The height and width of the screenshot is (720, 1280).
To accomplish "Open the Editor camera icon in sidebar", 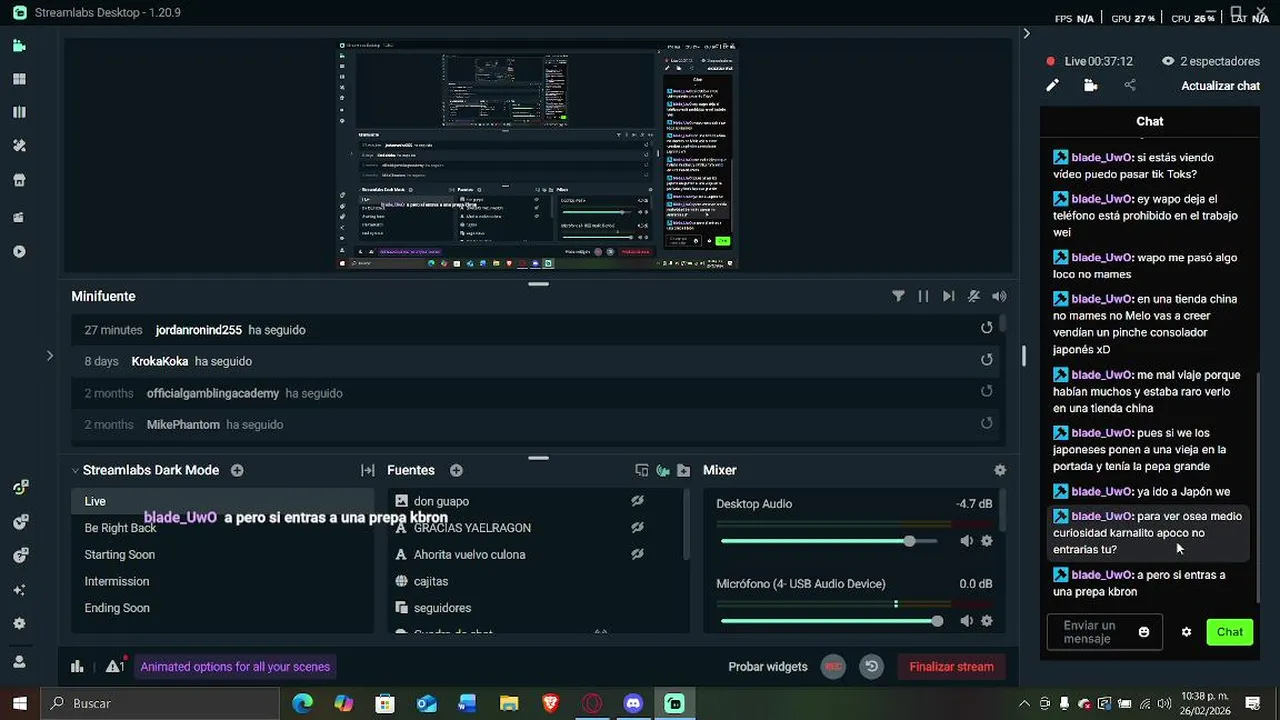I will point(19,46).
